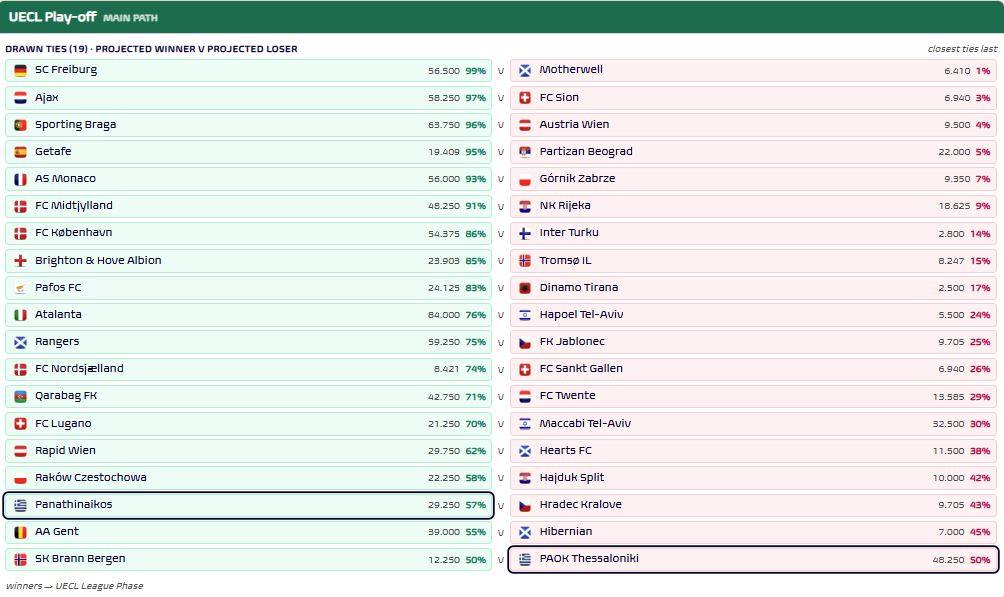
Task: Click the Czech flag beside FK Jablonec
Action: (525, 342)
